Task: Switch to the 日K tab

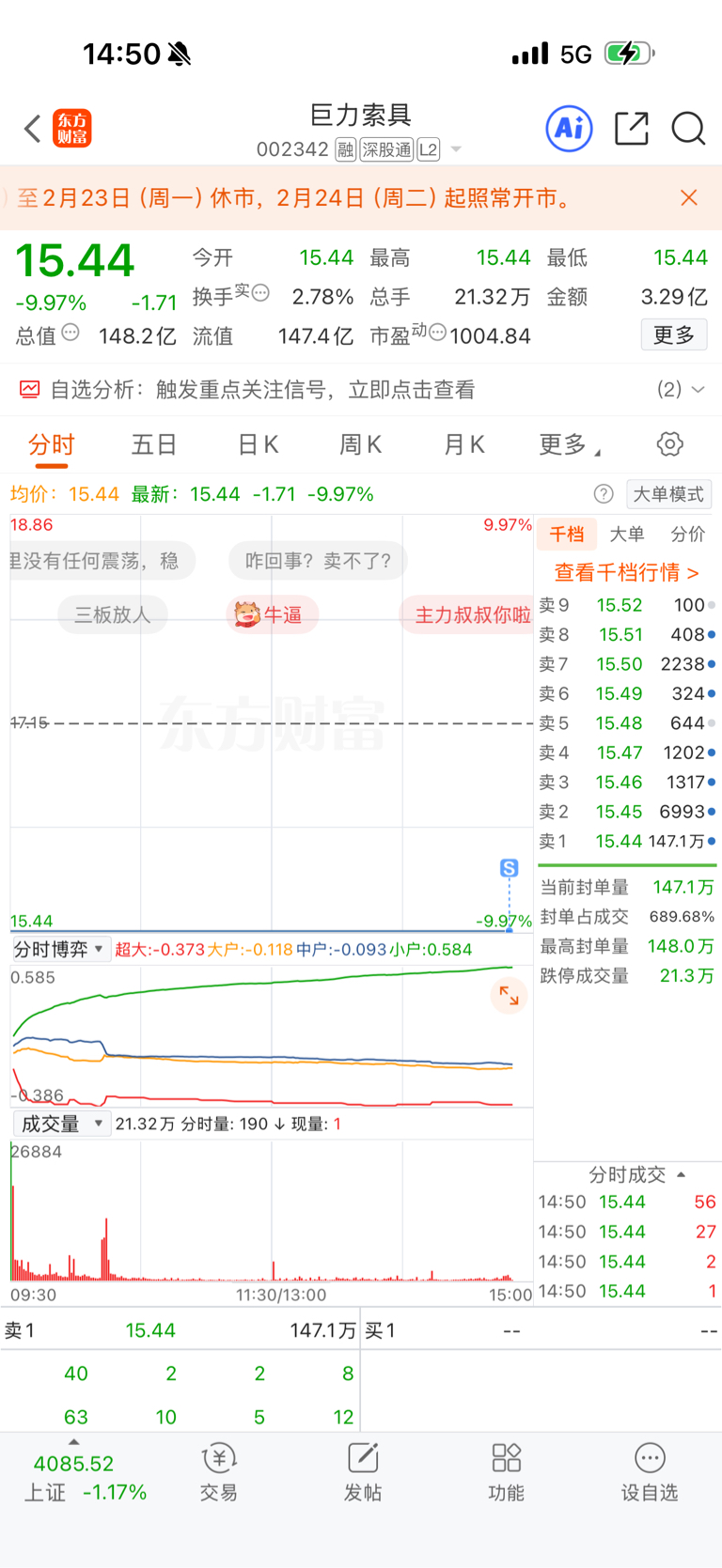Action: 258,444
